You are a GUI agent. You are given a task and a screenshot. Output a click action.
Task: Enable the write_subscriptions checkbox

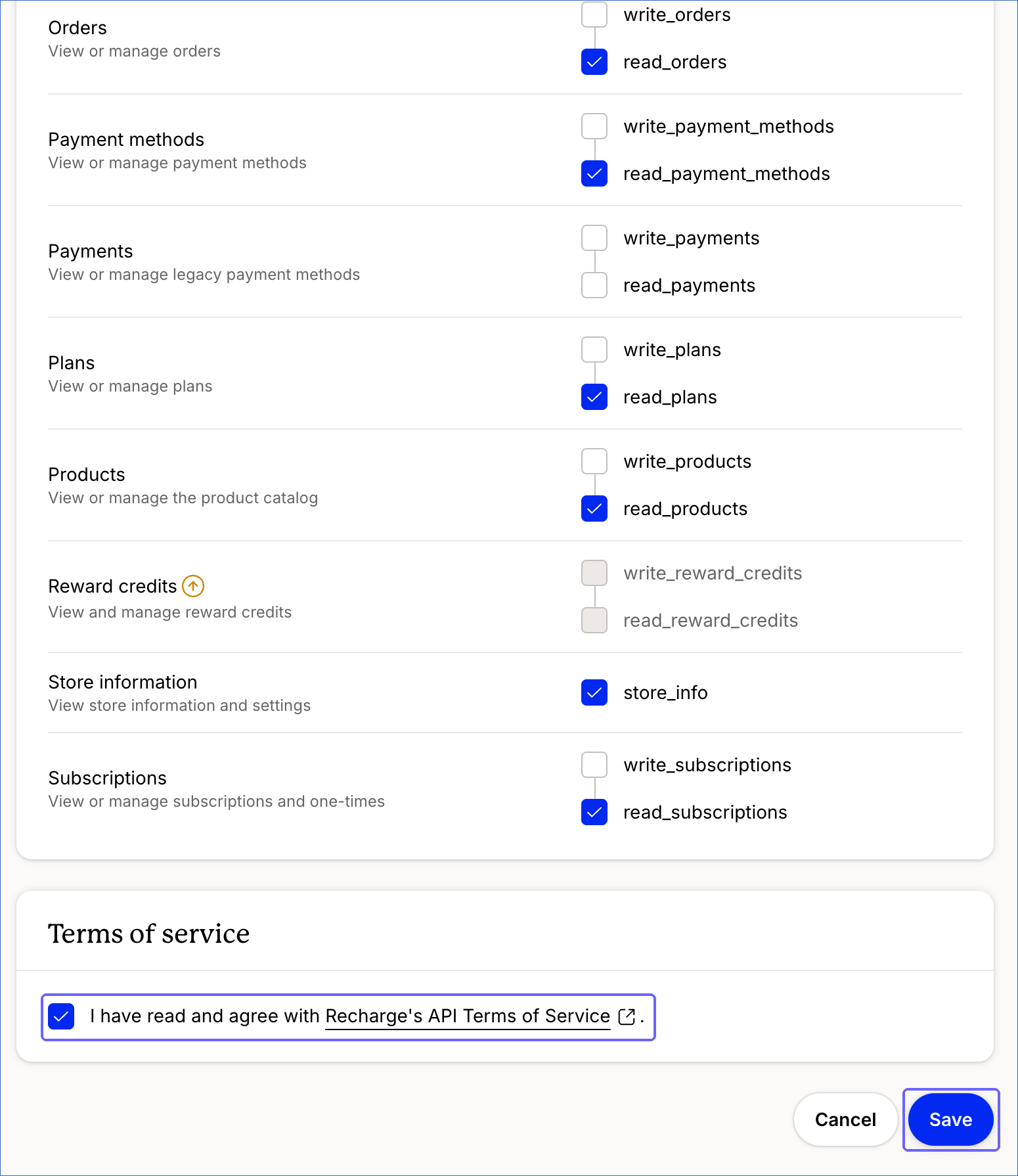(594, 765)
